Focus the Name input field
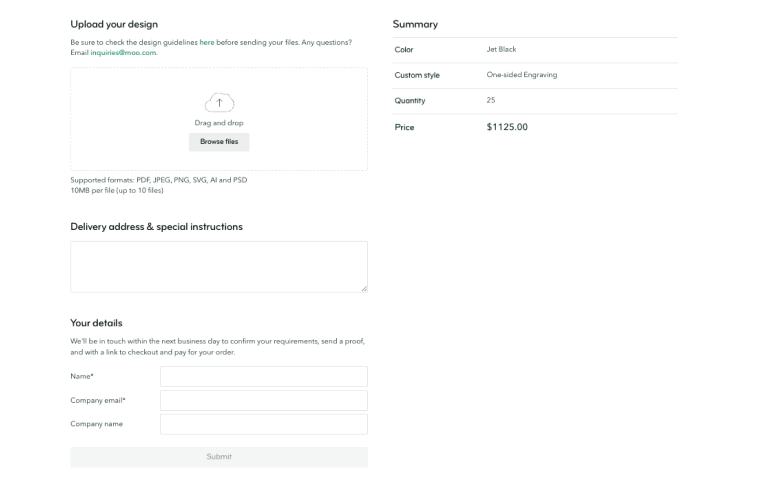Image resolution: width=760 pixels, height=480 pixels. tap(264, 376)
